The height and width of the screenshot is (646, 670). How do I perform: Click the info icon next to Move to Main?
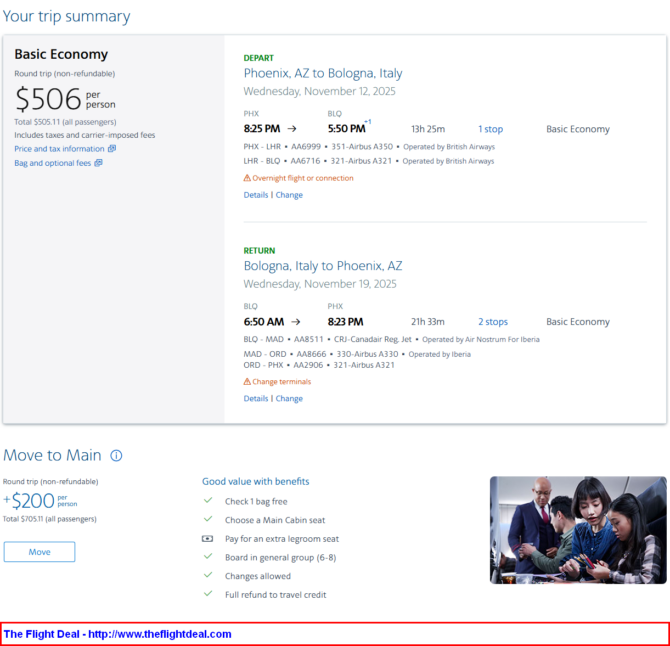pos(116,456)
